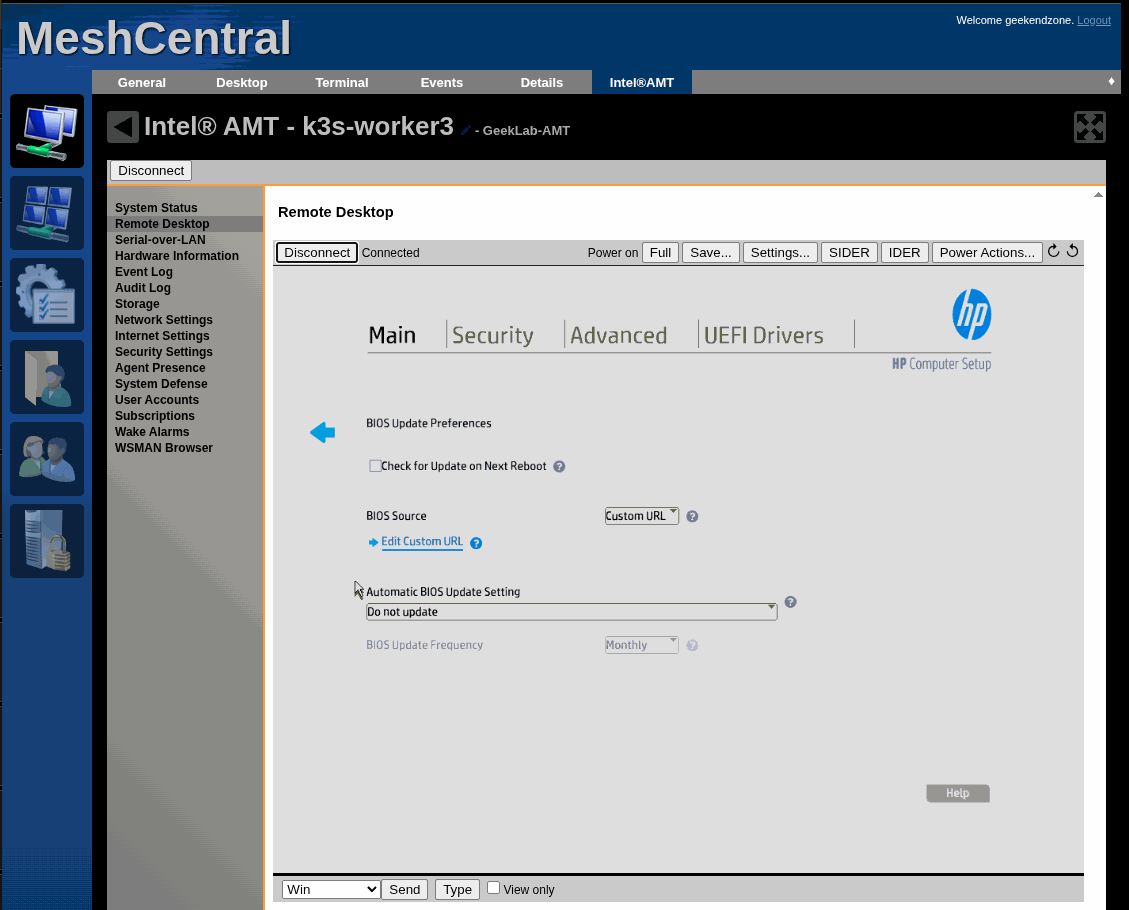Open Event Log in the side menu
Viewport: 1129px width, 910px height.
(143, 272)
